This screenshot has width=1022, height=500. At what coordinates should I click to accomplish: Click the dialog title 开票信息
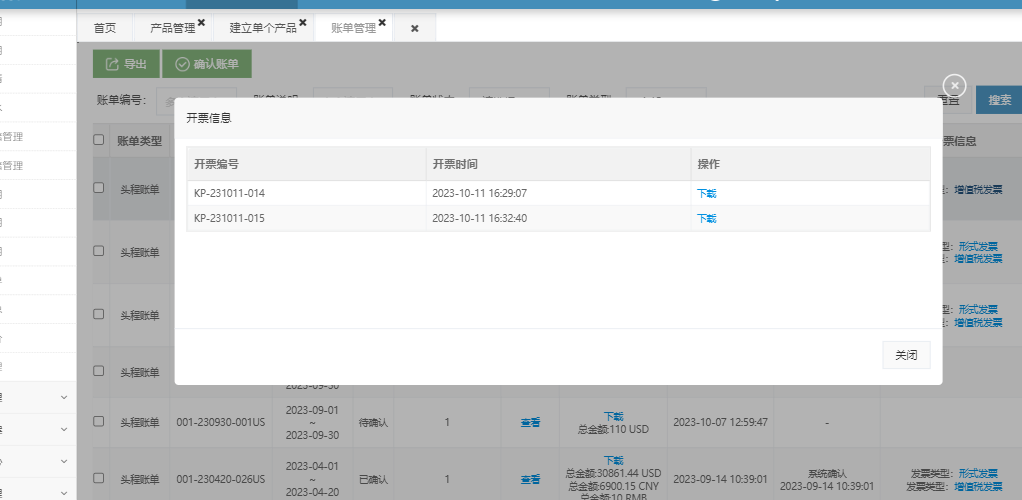pyautogui.click(x=209, y=118)
